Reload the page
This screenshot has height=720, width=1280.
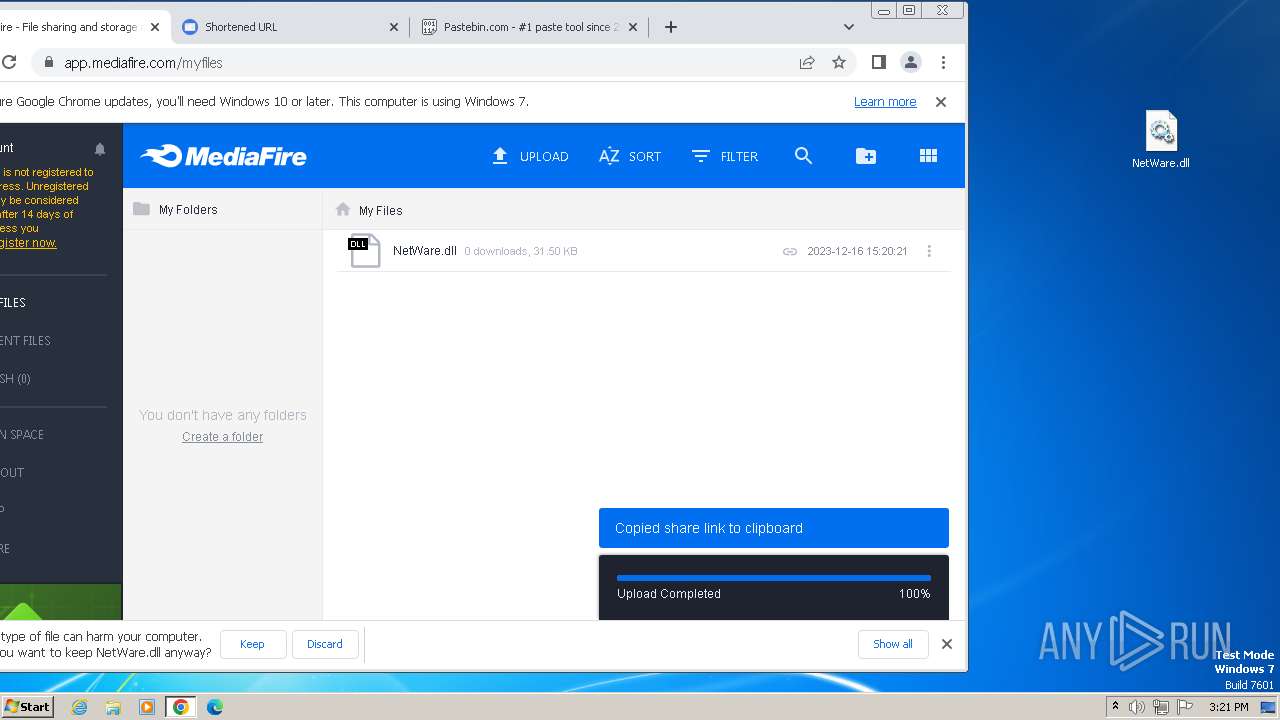(x=8, y=62)
